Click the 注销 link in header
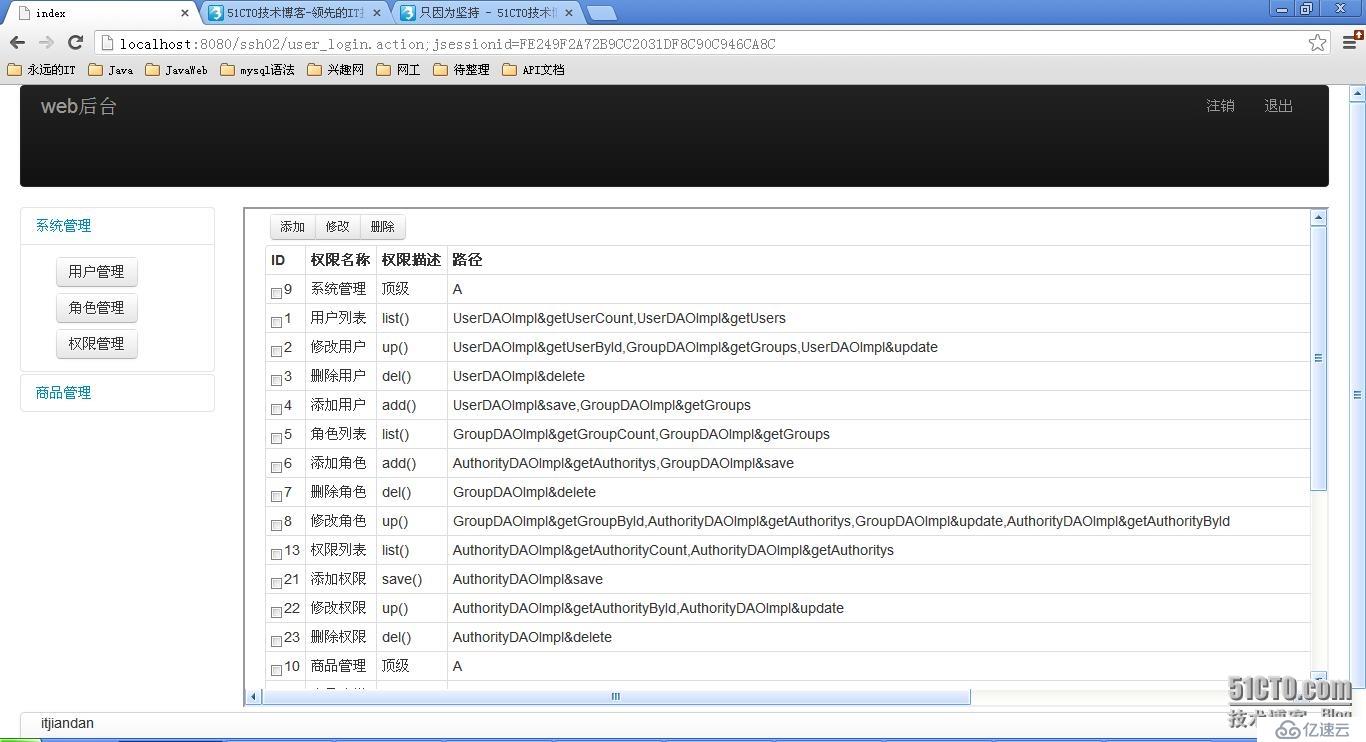 [x=1220, y=106]
